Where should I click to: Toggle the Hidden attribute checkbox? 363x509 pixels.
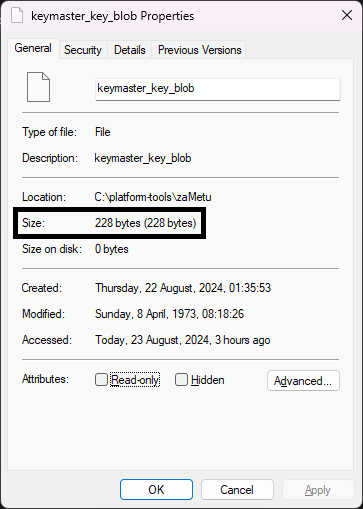181,380
